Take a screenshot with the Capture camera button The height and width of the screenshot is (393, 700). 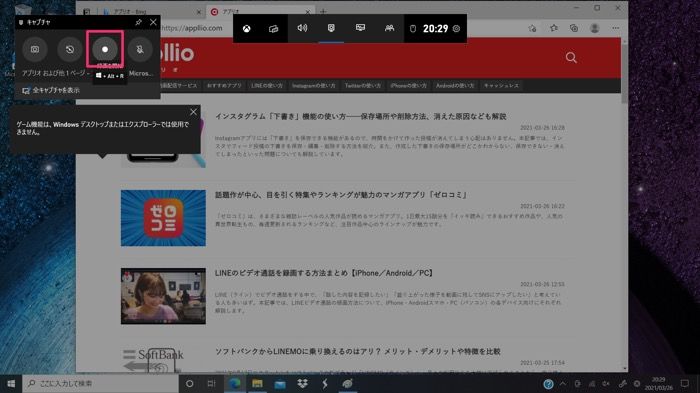(x=35, y=49)
